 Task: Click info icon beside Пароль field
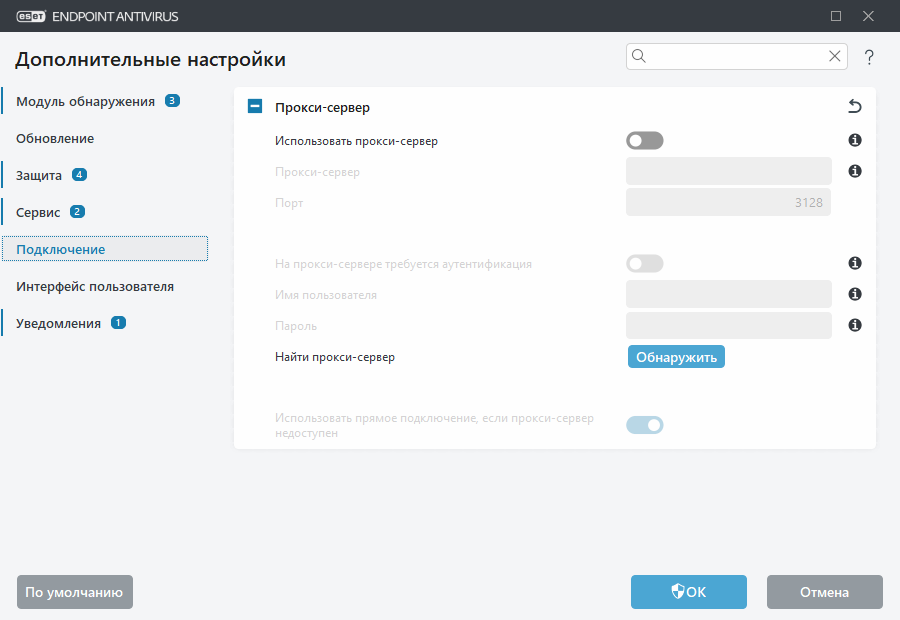(x=855, y=326)
